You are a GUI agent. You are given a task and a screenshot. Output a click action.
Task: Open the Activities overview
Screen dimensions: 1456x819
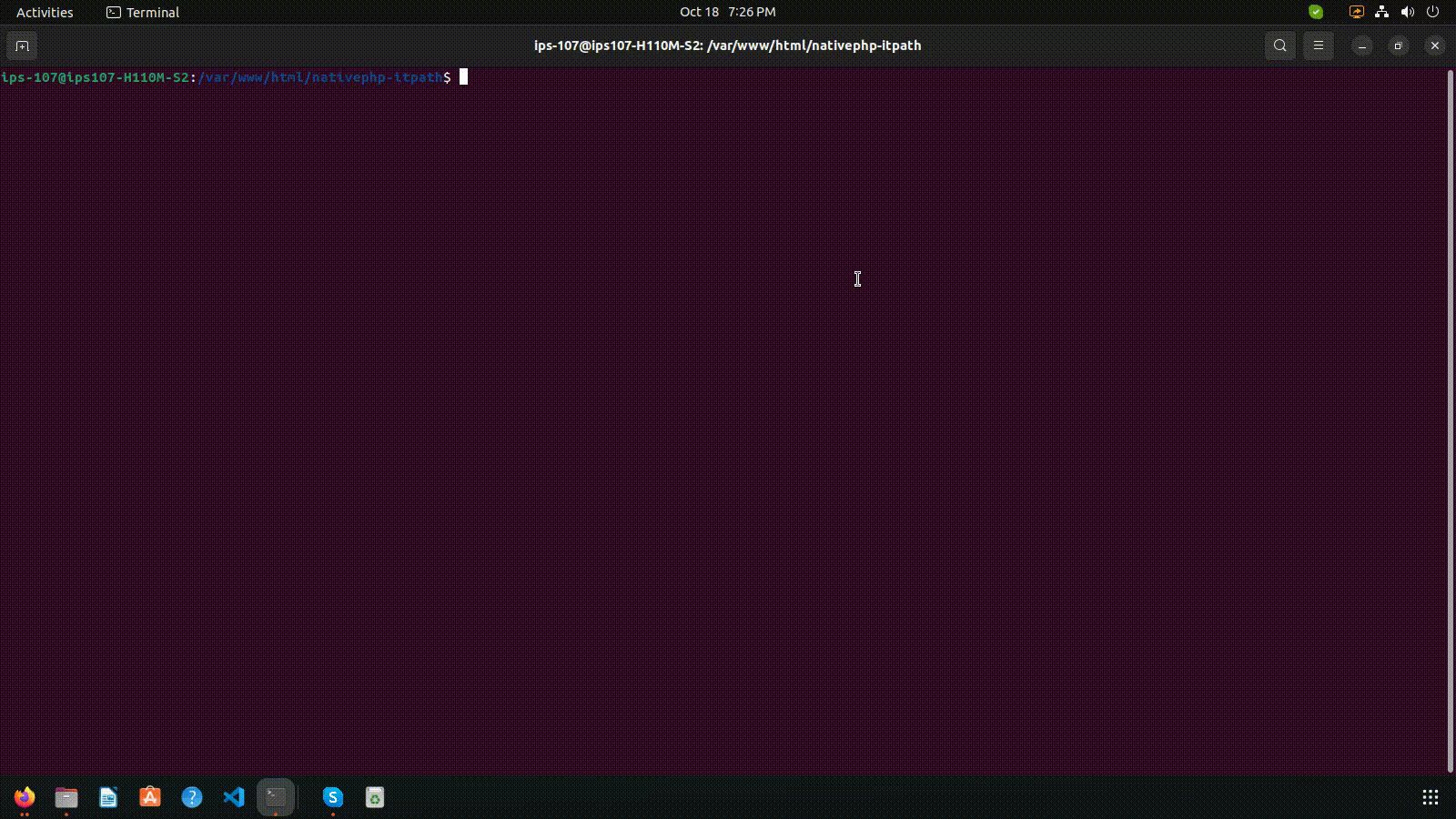pyautogui.click(x=45, y=12)
